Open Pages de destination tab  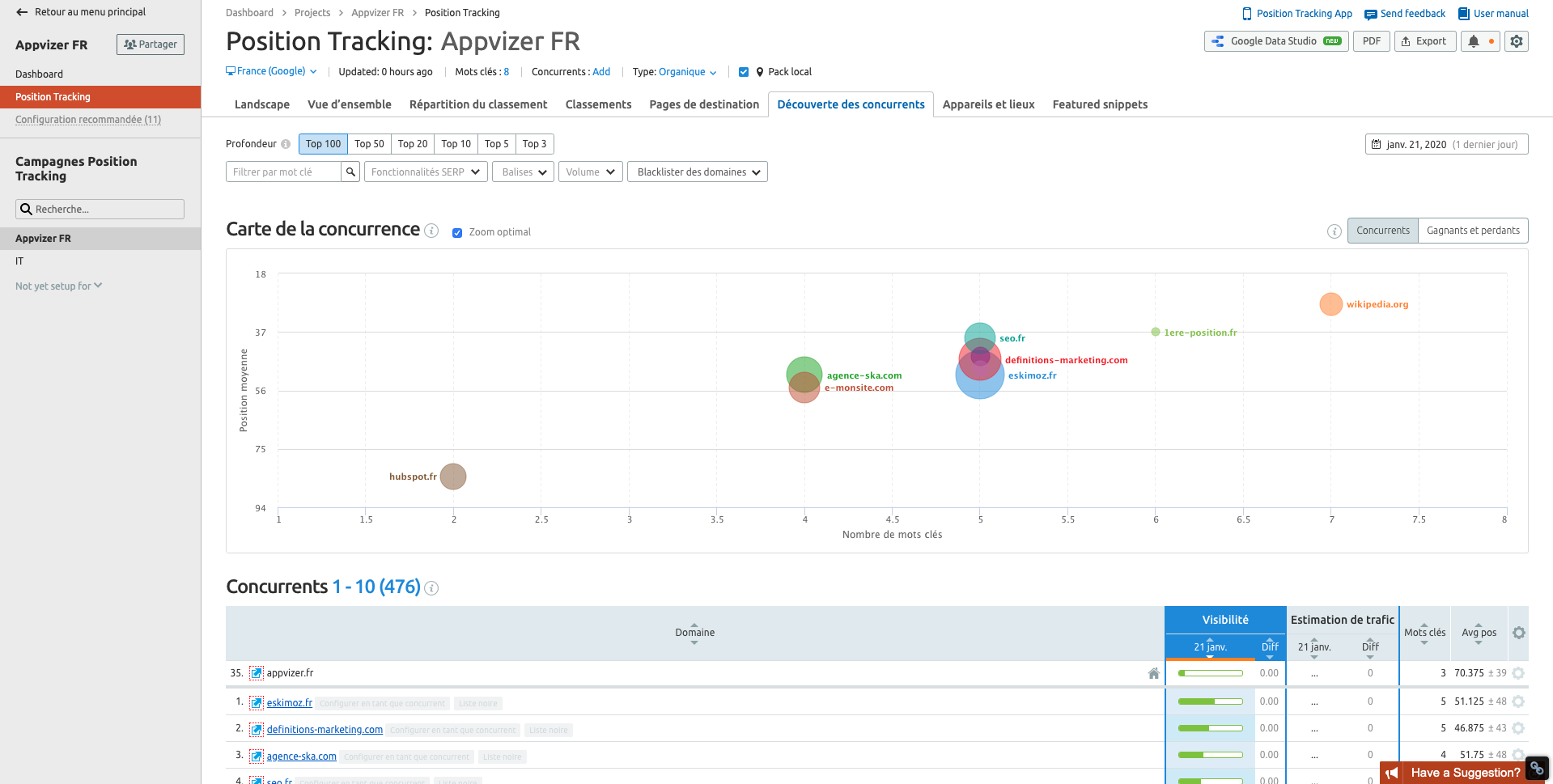pyautogui.click(x=704, y=104)
